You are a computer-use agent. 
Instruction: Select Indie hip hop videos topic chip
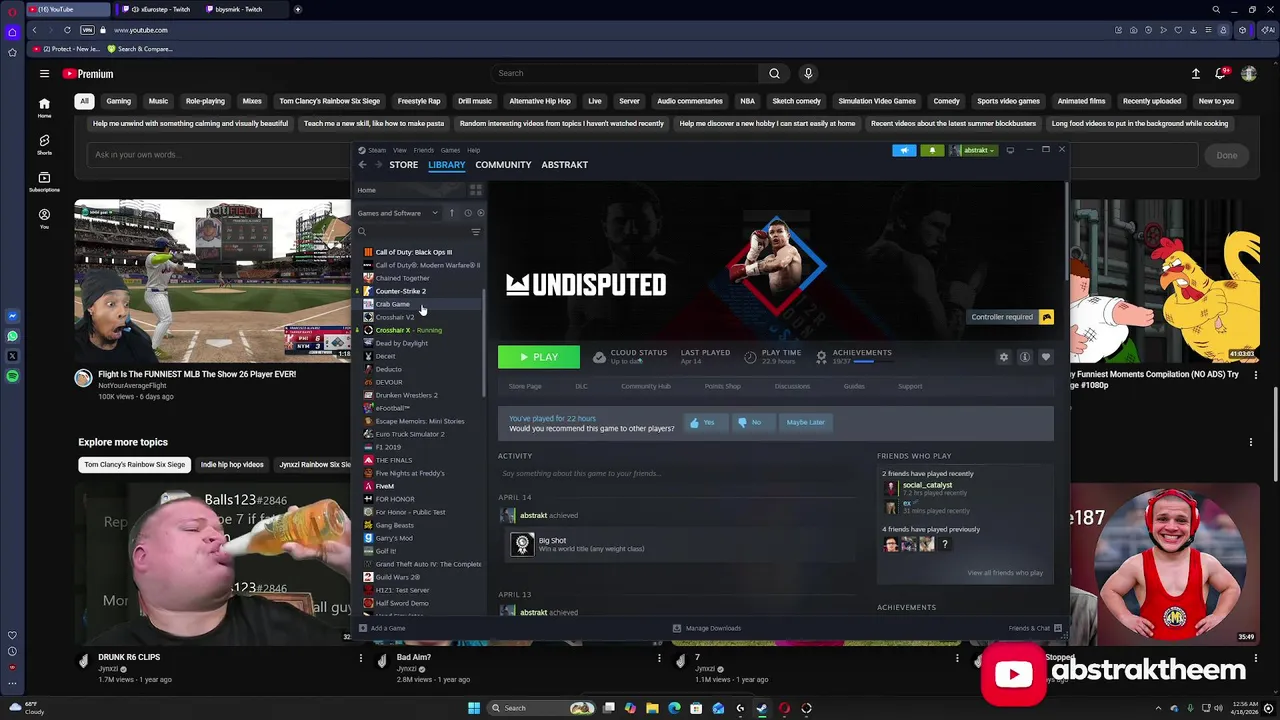pyautogui.click(x=232, y=464)
